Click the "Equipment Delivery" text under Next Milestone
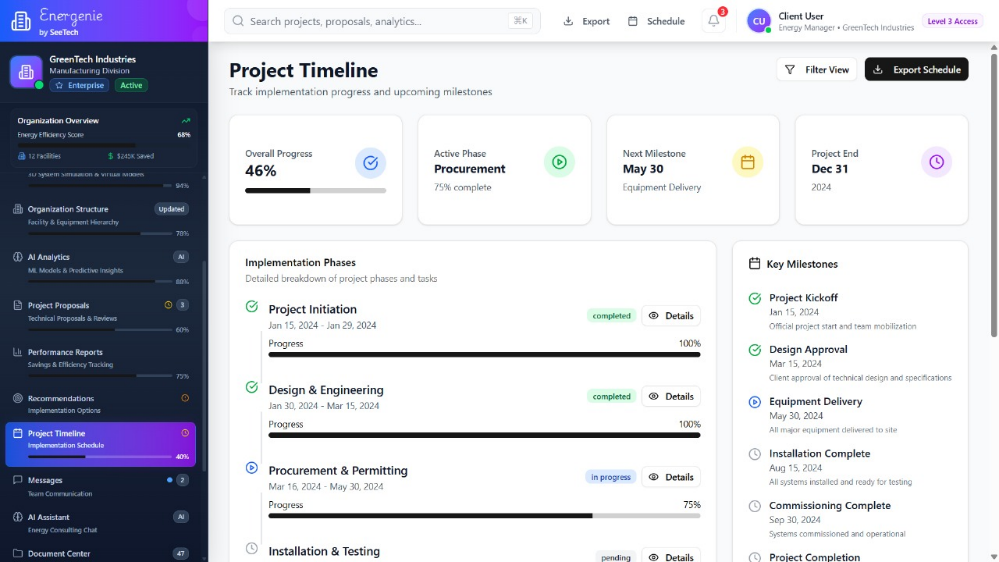The width and height of the screenshot is (999, 562). tap(661, 187)
